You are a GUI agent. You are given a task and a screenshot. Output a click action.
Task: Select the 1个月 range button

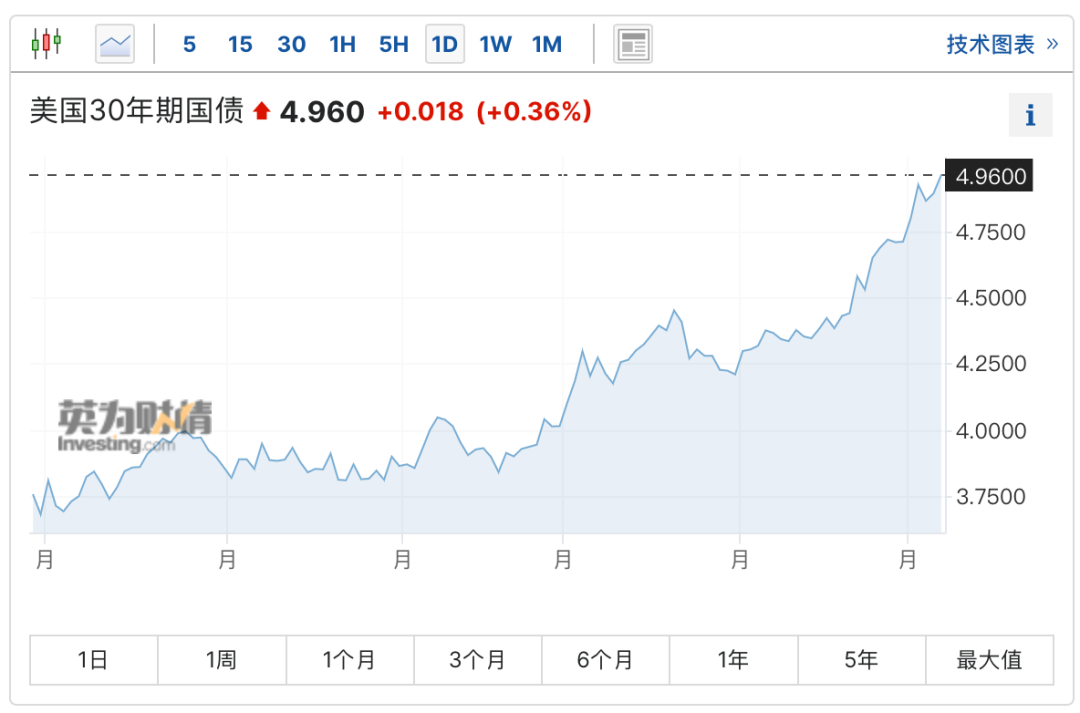click(x=350, y=660)
